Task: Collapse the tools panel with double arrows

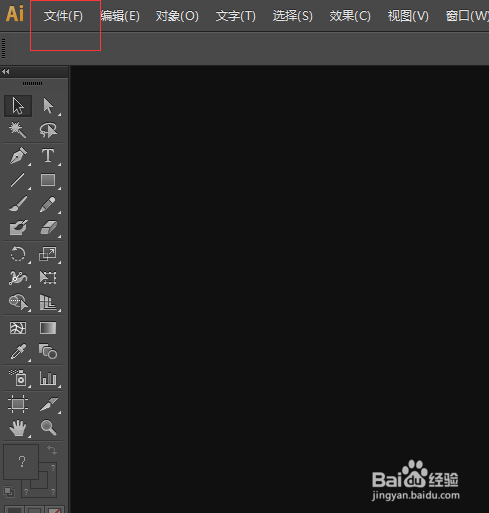Action: pos(6,71)
